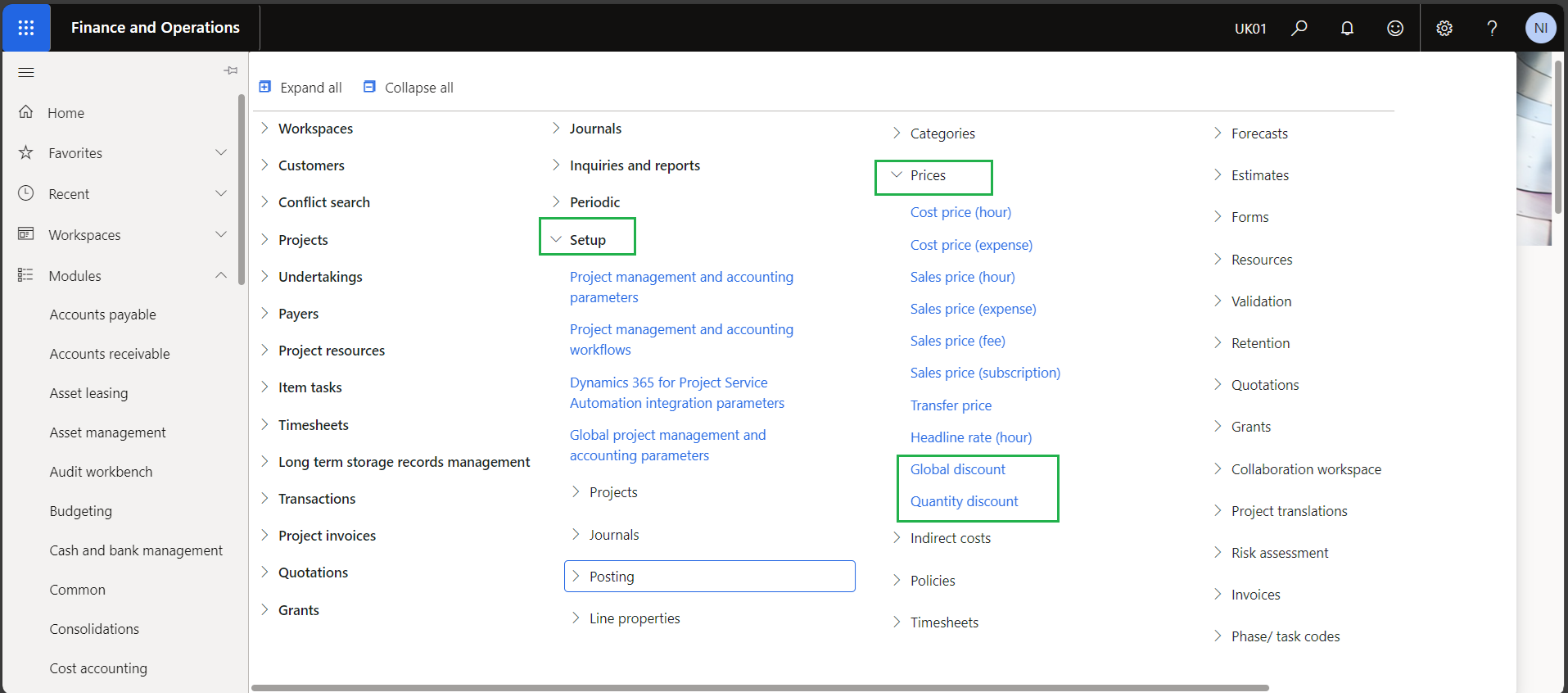Open Audit workbench module
Viewport: 1568px width, 697px height.
click(x=101, y=472)
